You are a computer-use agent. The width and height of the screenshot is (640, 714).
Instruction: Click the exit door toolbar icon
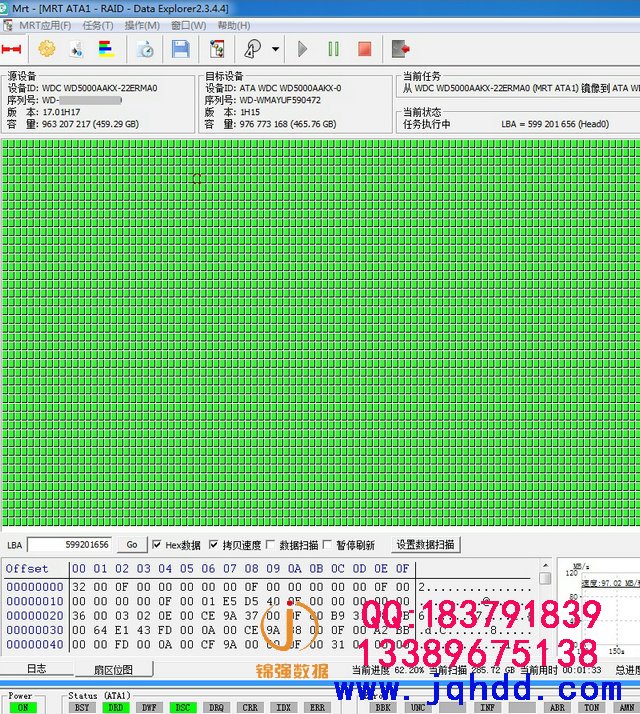[x=400, y=49]
